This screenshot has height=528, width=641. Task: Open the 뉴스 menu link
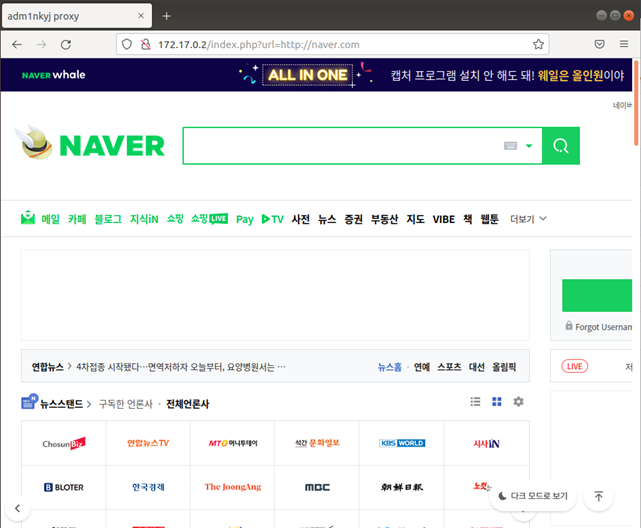click(x=327, y=219)
